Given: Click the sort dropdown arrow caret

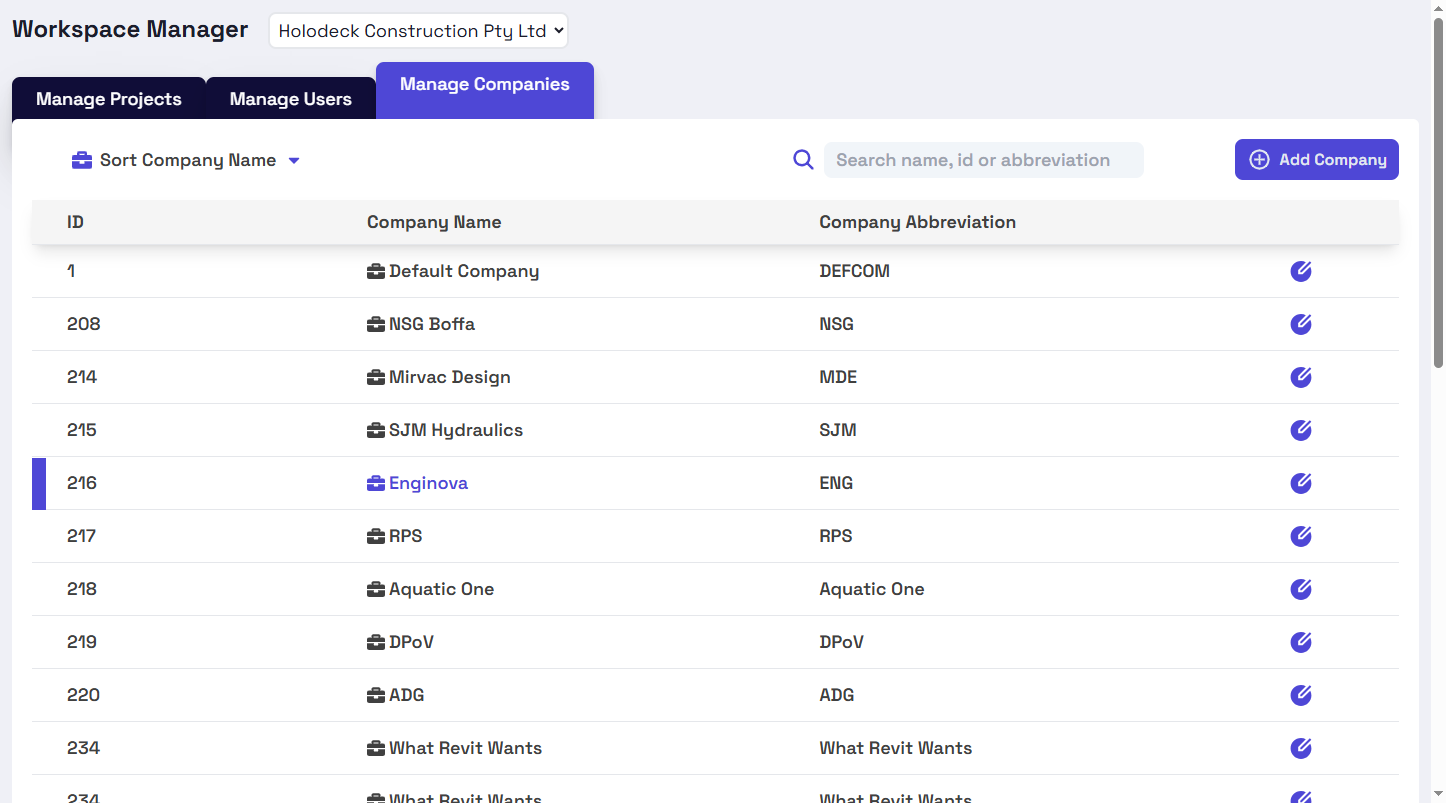Looking at the screenshot, I should click(294, 161).
